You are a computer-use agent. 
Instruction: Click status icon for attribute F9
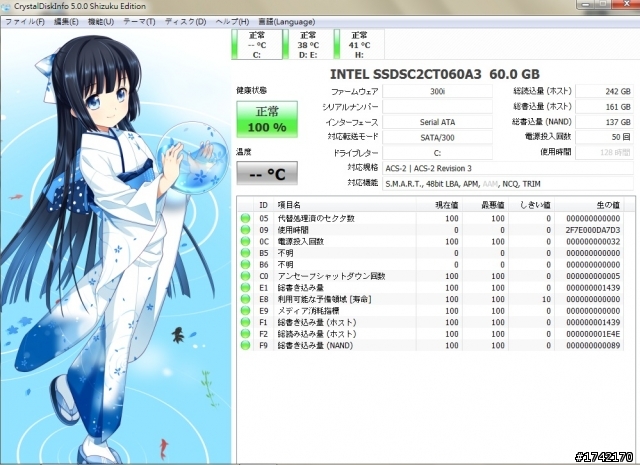point(245,345)
